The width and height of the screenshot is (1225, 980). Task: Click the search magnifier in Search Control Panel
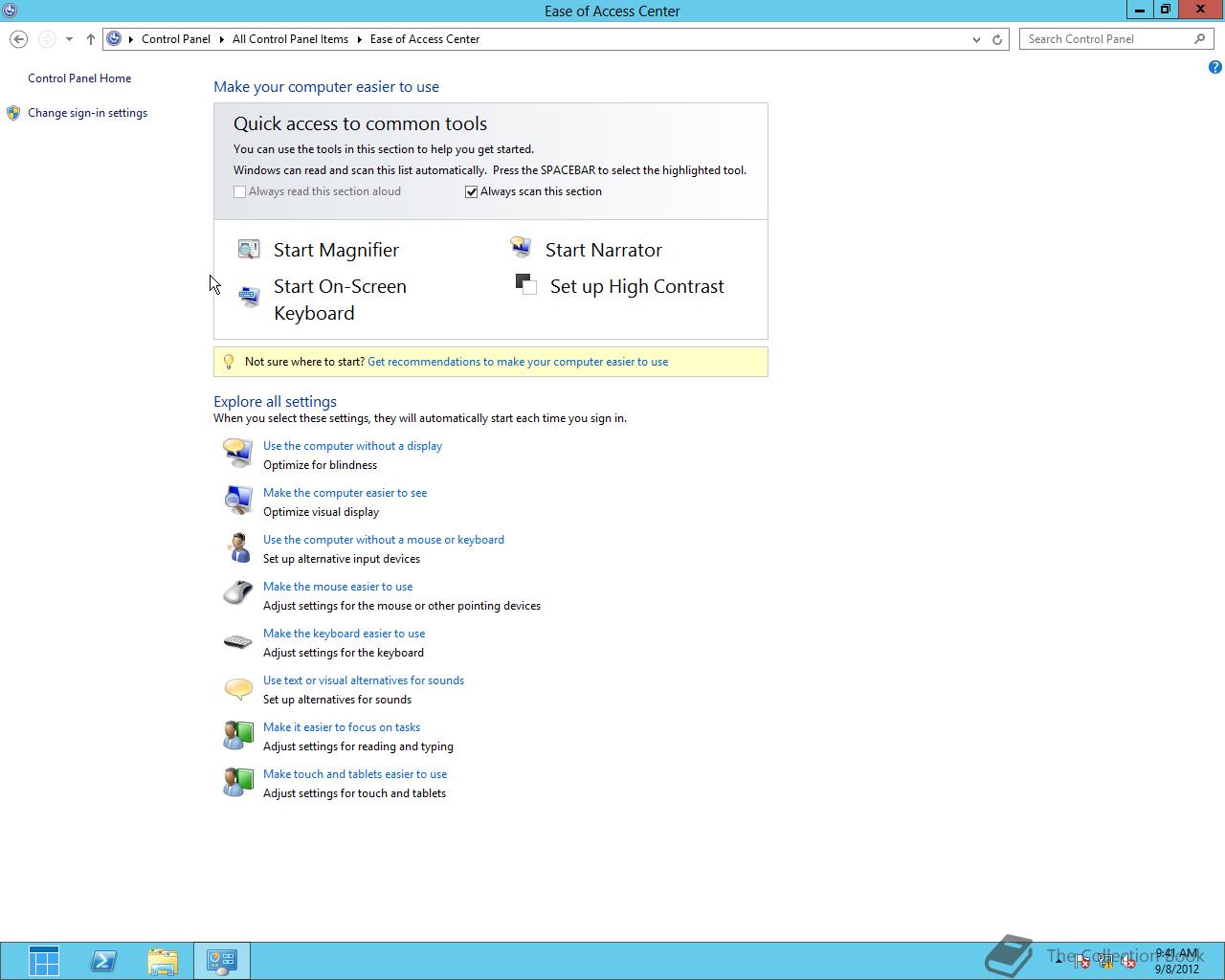[1199, 39]
